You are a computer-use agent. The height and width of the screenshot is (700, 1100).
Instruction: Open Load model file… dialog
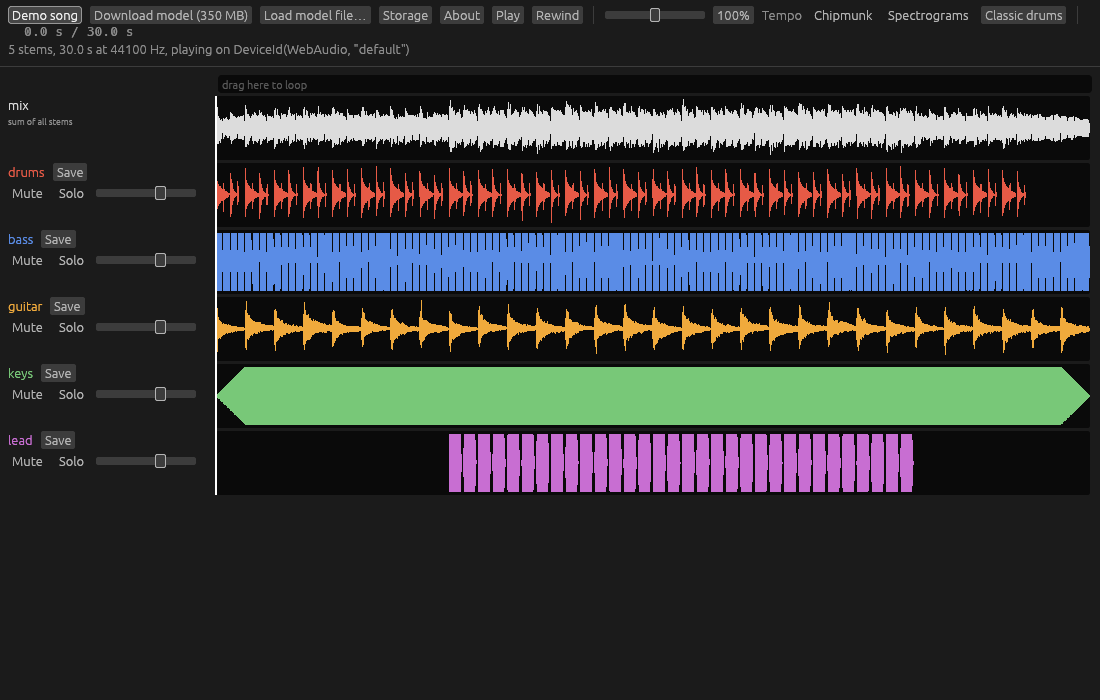coord(315,15)
